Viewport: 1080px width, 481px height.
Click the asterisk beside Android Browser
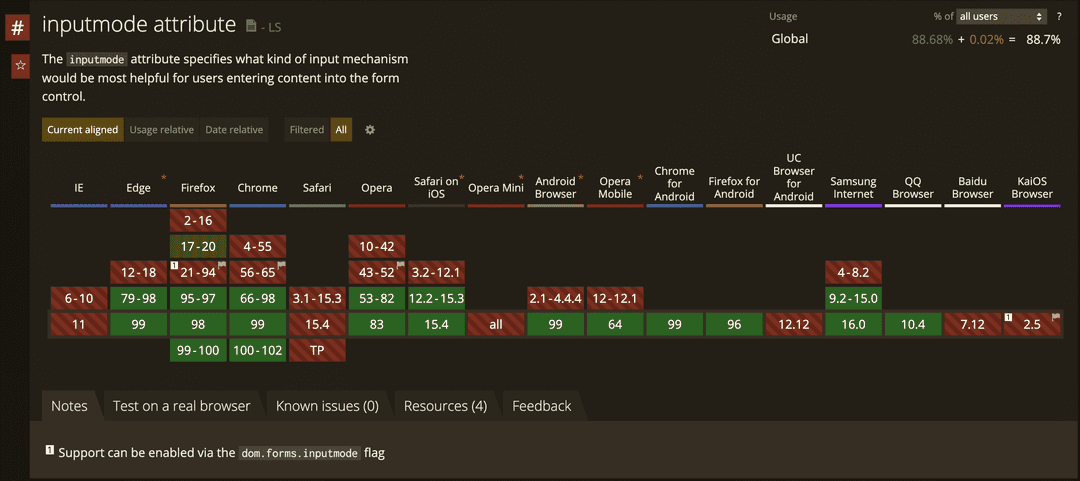pos(581,178)
